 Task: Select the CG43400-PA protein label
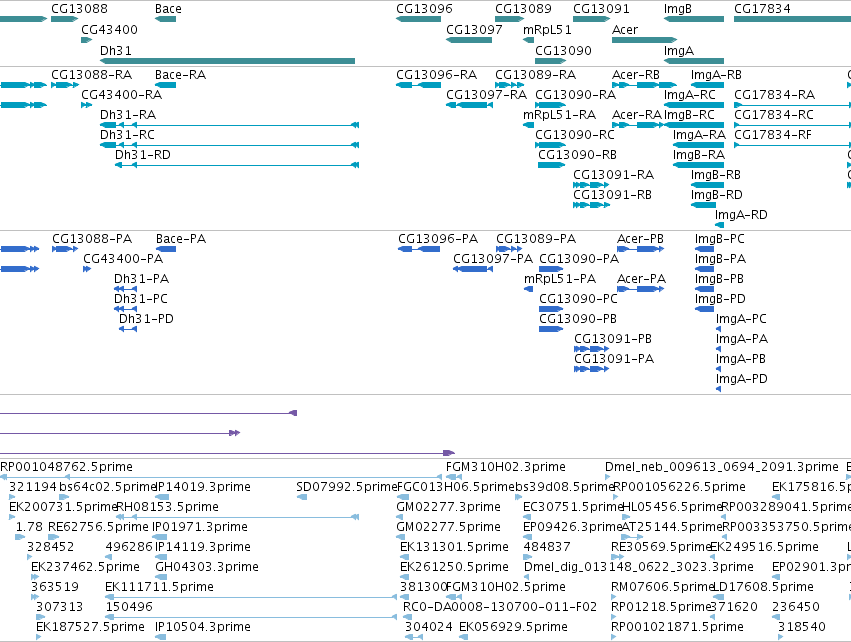pyautogui.click(x=123, y=259)
